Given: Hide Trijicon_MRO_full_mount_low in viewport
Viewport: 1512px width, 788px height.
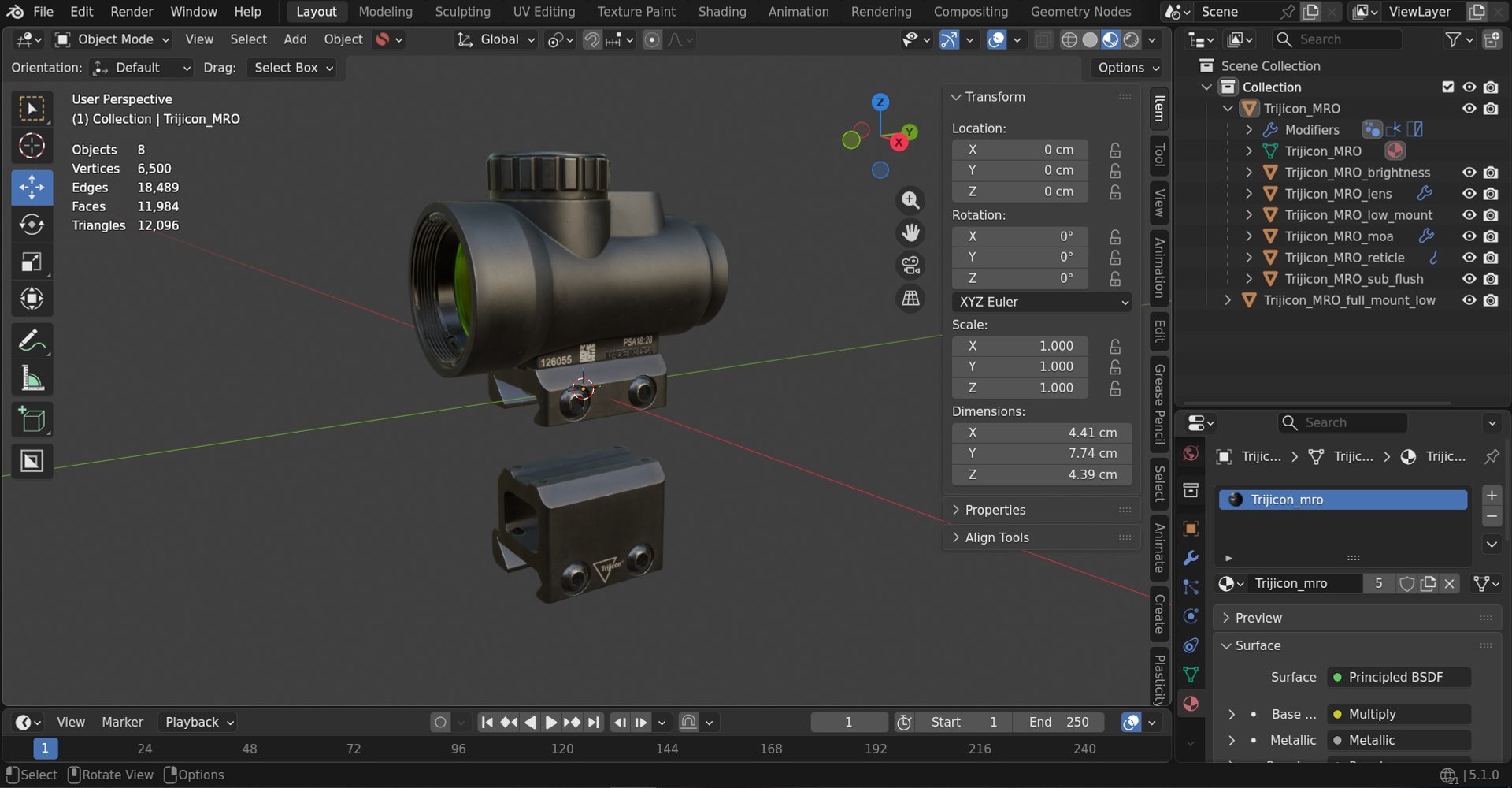Looking at the screenshot, I should click(1469, 300).
